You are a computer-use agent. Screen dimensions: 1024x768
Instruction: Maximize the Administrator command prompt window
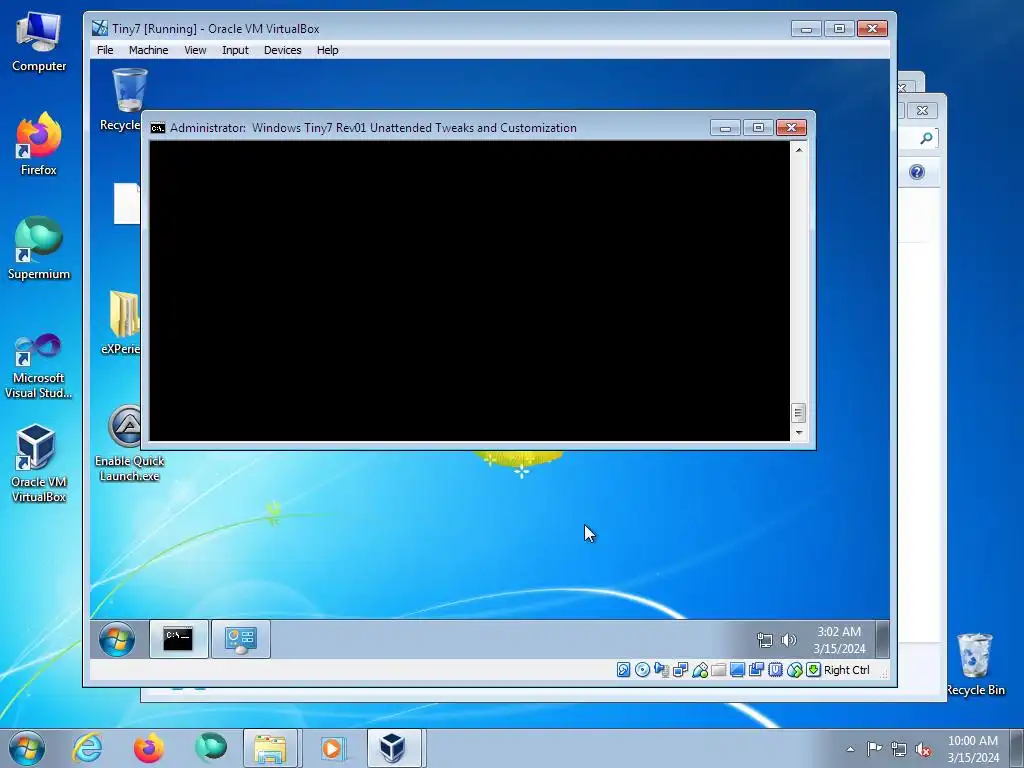click(x=758, y=127)
